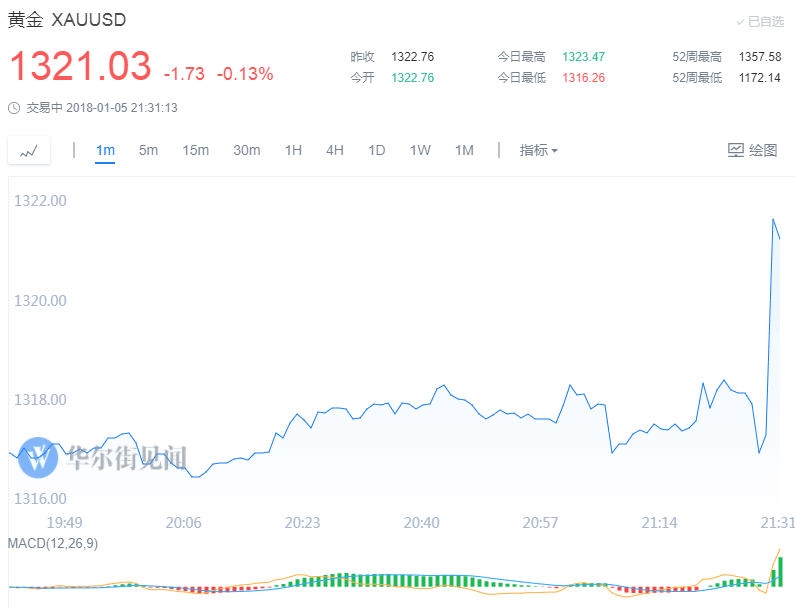This screenshot has height=609, width=795.
Task: Click the tall green MACD histogram bar
Action: pyautogui.click(x=780, y=571)
